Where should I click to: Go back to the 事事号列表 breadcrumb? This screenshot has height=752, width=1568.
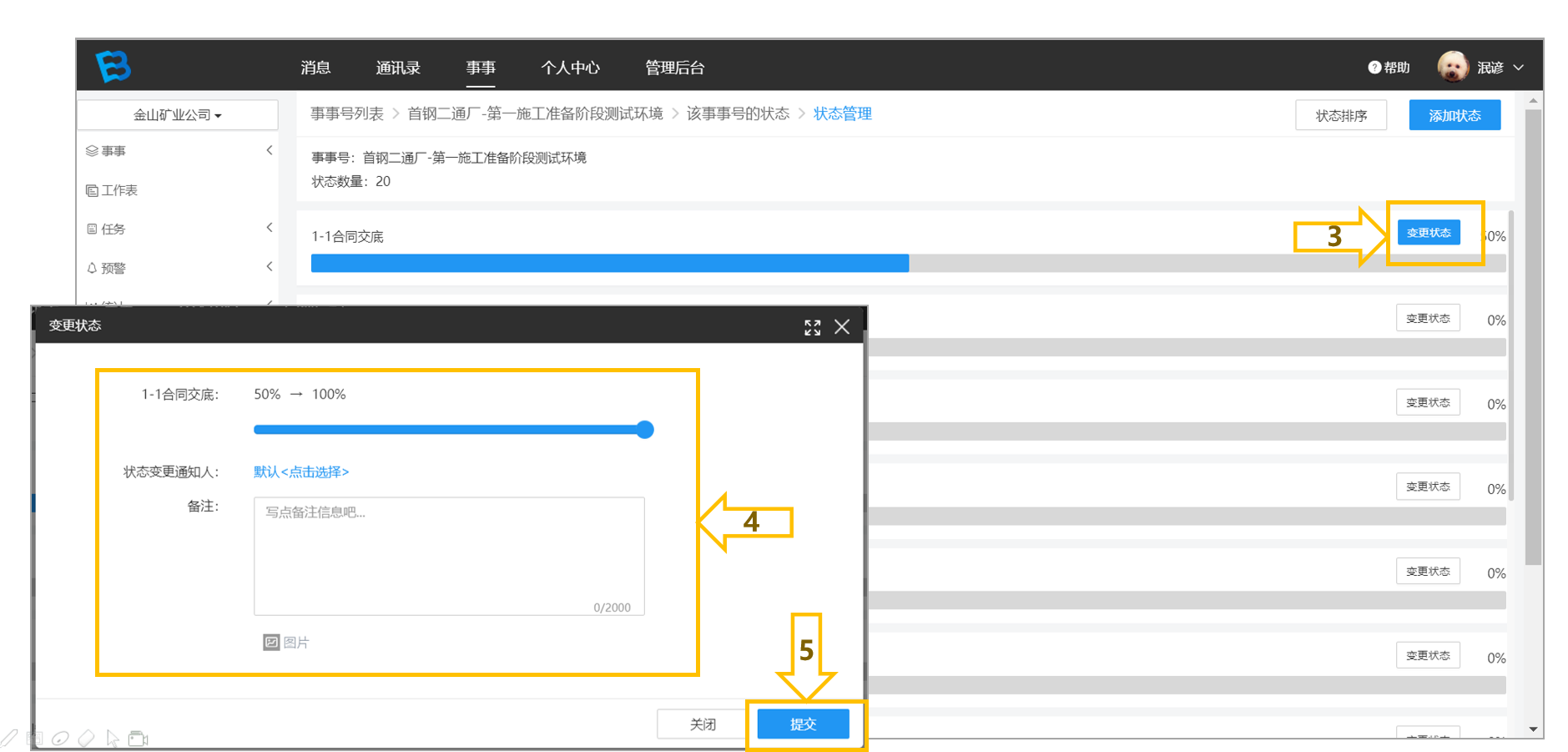click(x=347, y=114)
